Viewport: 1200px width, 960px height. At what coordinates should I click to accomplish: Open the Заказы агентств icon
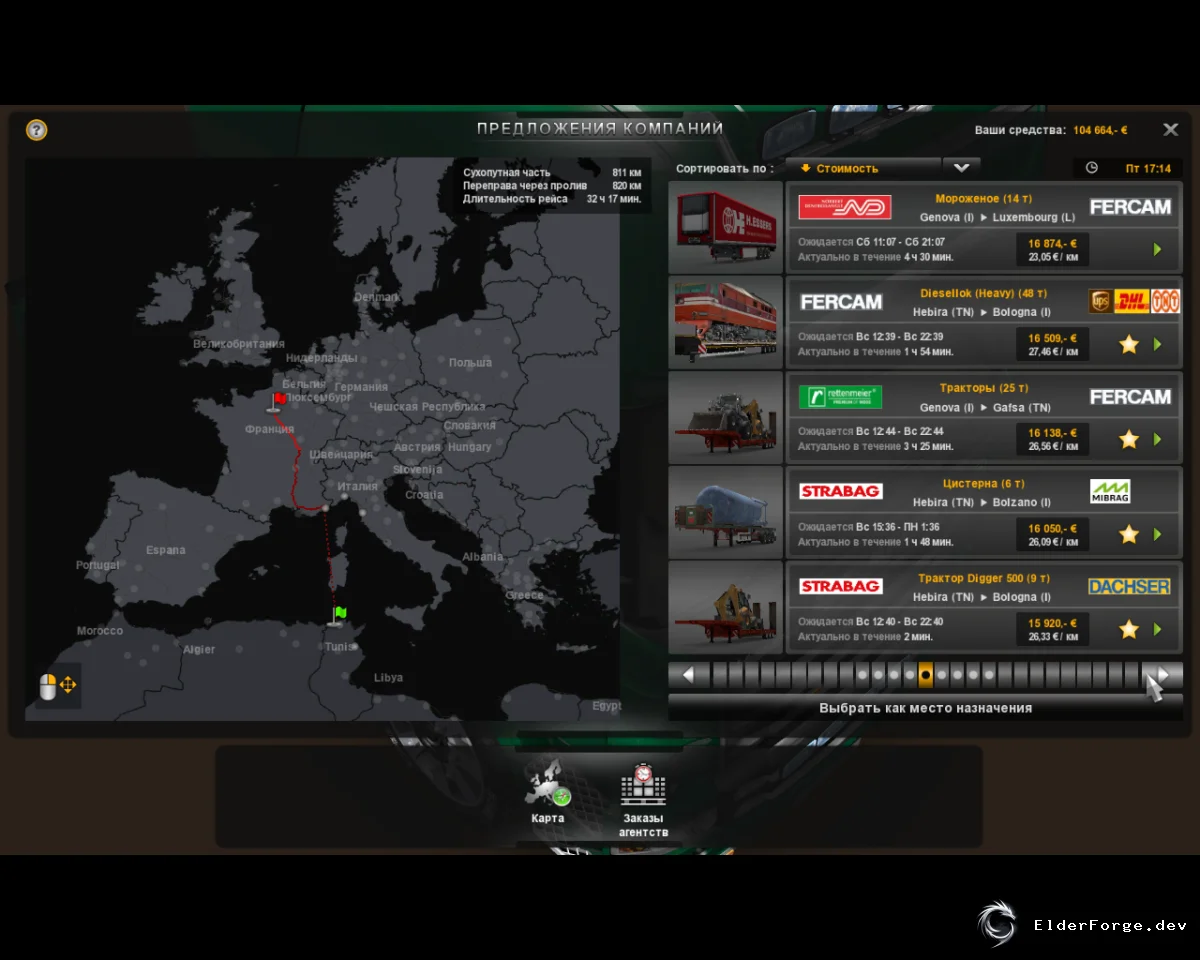643,785
